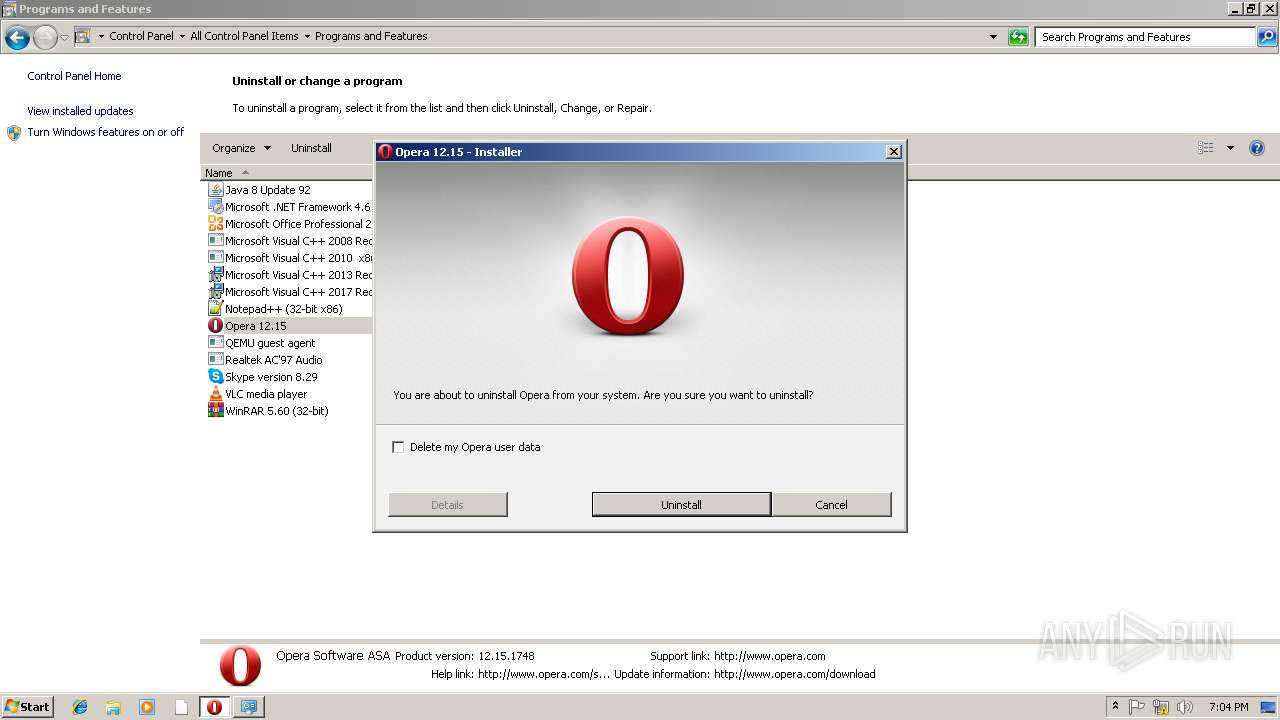Viewport: 1280px width, 720px height.
Task: Open the Start menu
Action: [28, 707]
